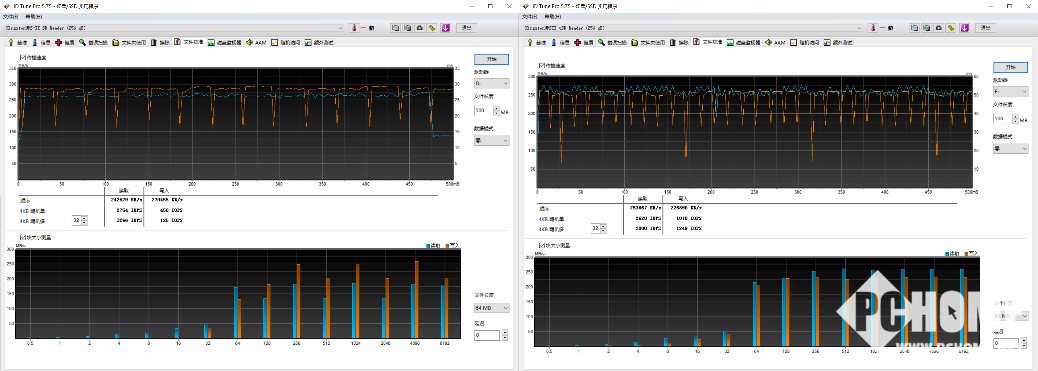This screenshot has height=371, width=1038.
Task: Open options tool icon in right window
Action: [950, 28]
